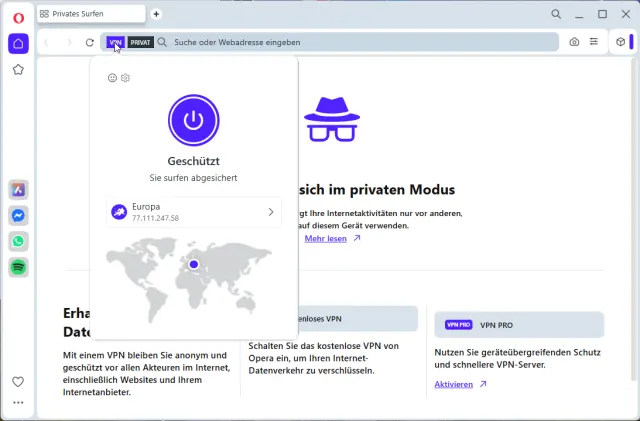Follow the Mehr lesen link
The height and width of the screenshot is (421, 640).
point(326,239)
